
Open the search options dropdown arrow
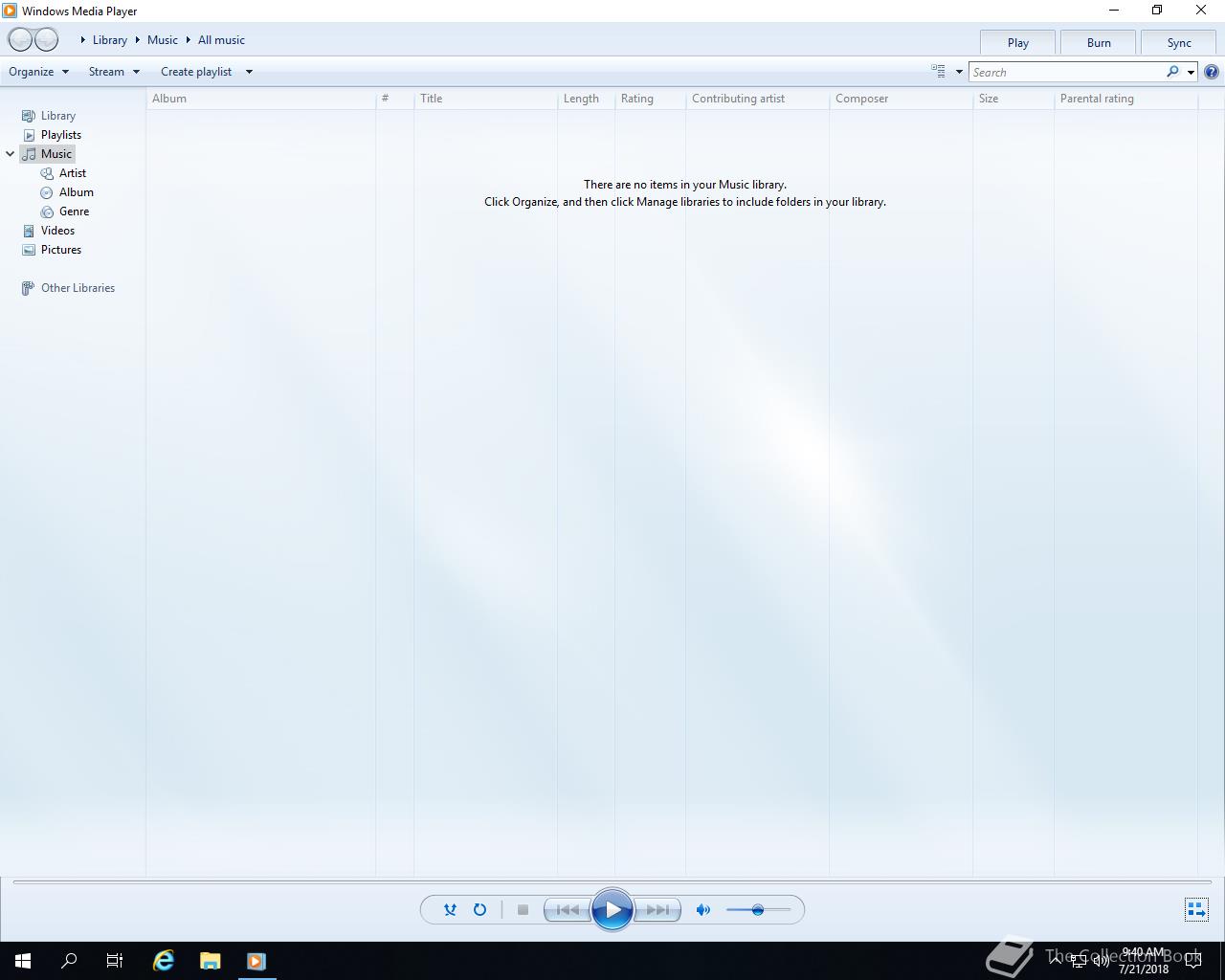point(1191,72)
